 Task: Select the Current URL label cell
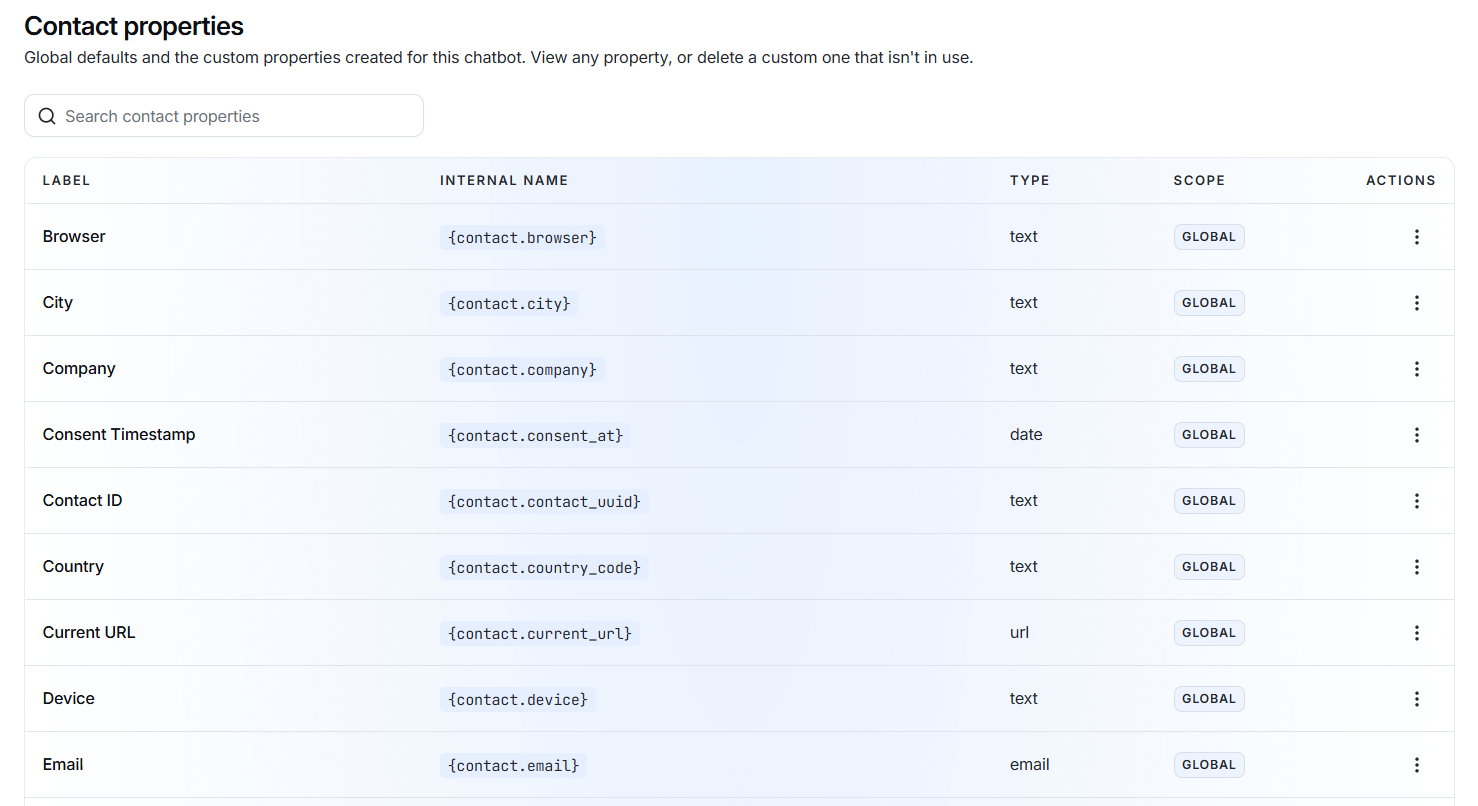(x=89, y=633)
